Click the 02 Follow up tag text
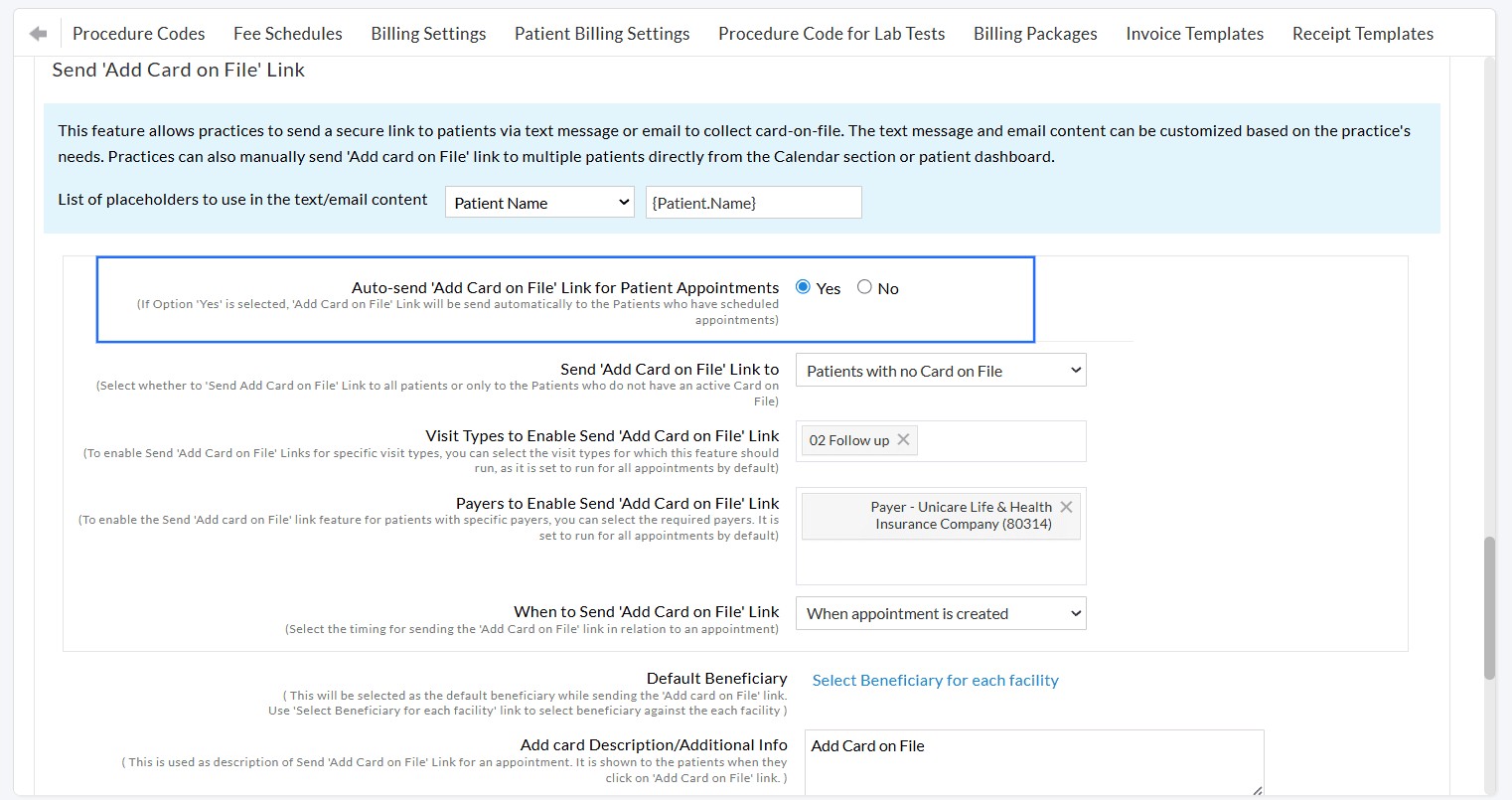The image size is (1512, 800). point(849,440)
